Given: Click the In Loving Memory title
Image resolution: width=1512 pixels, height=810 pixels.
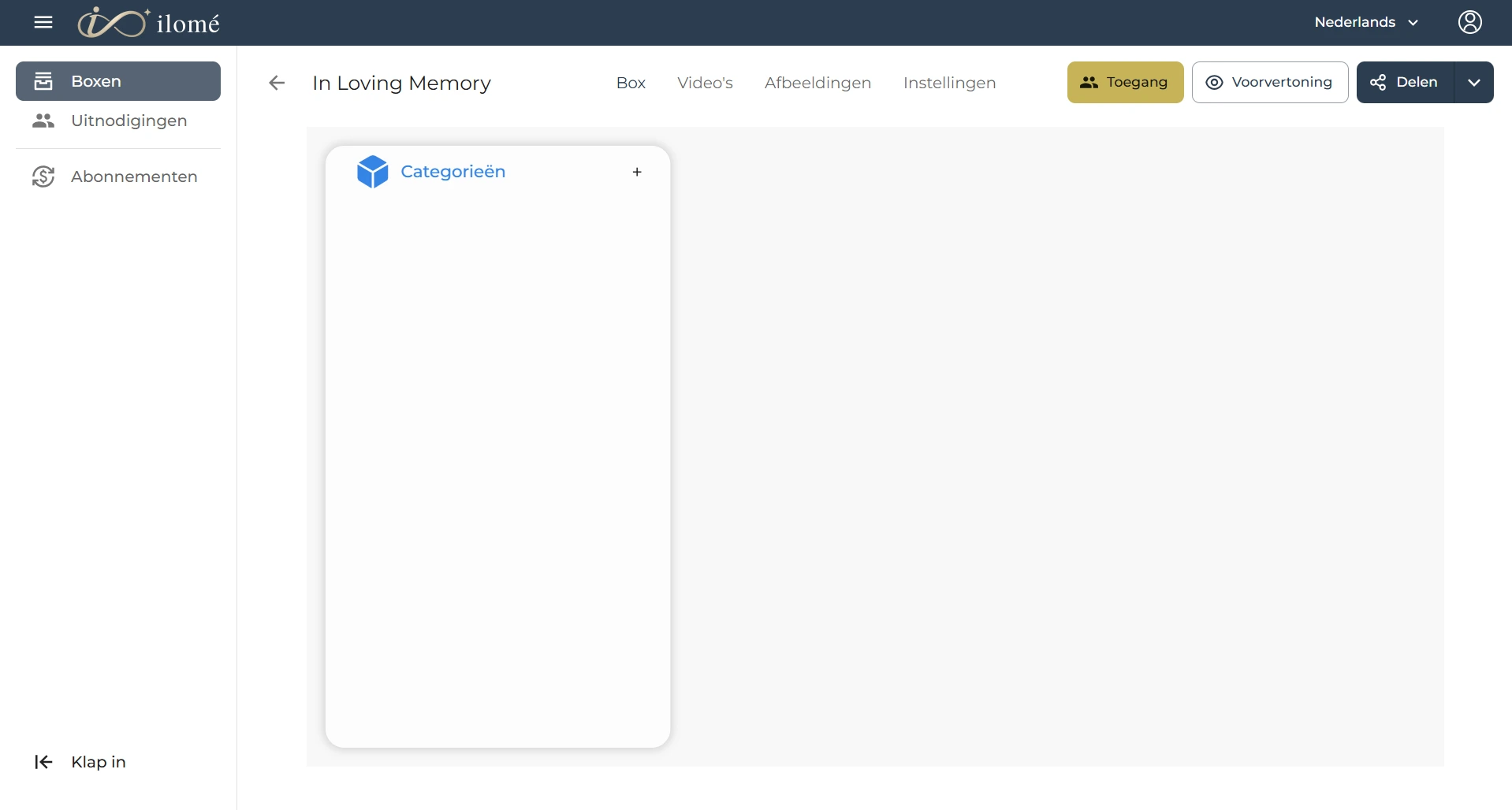Looking at the screenshot, I should 401,83.
